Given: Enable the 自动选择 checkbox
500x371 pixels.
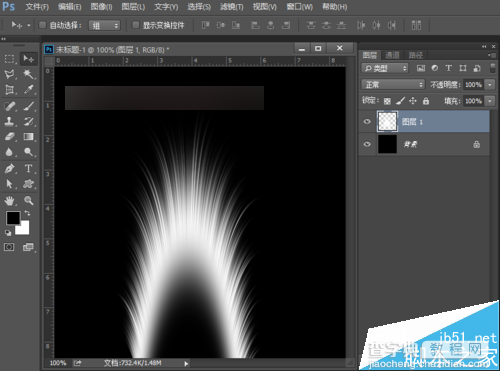Looking at the screenshot, I should [42, 25].
